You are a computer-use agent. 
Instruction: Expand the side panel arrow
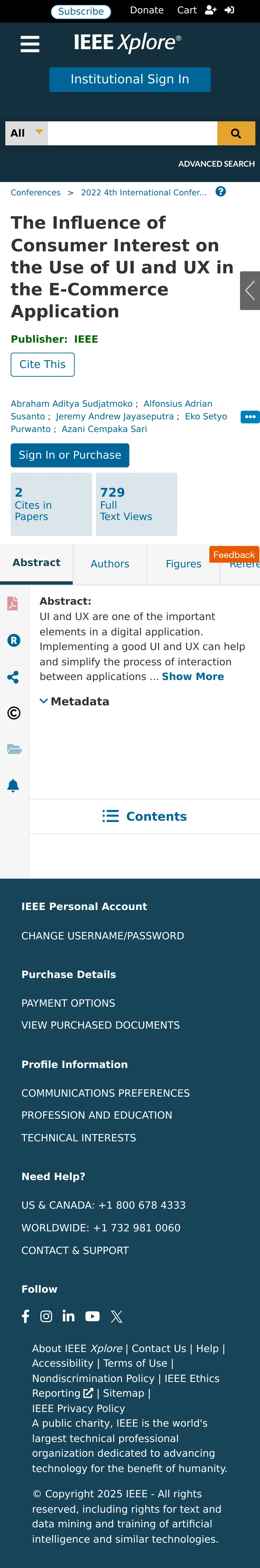250,290
